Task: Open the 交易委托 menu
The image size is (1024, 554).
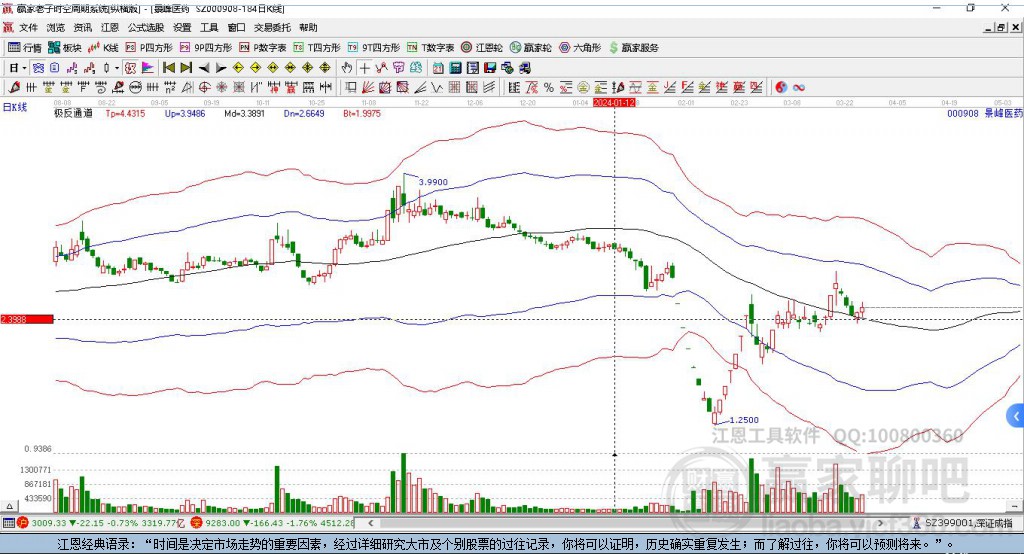Action: [x=272, y=27]
